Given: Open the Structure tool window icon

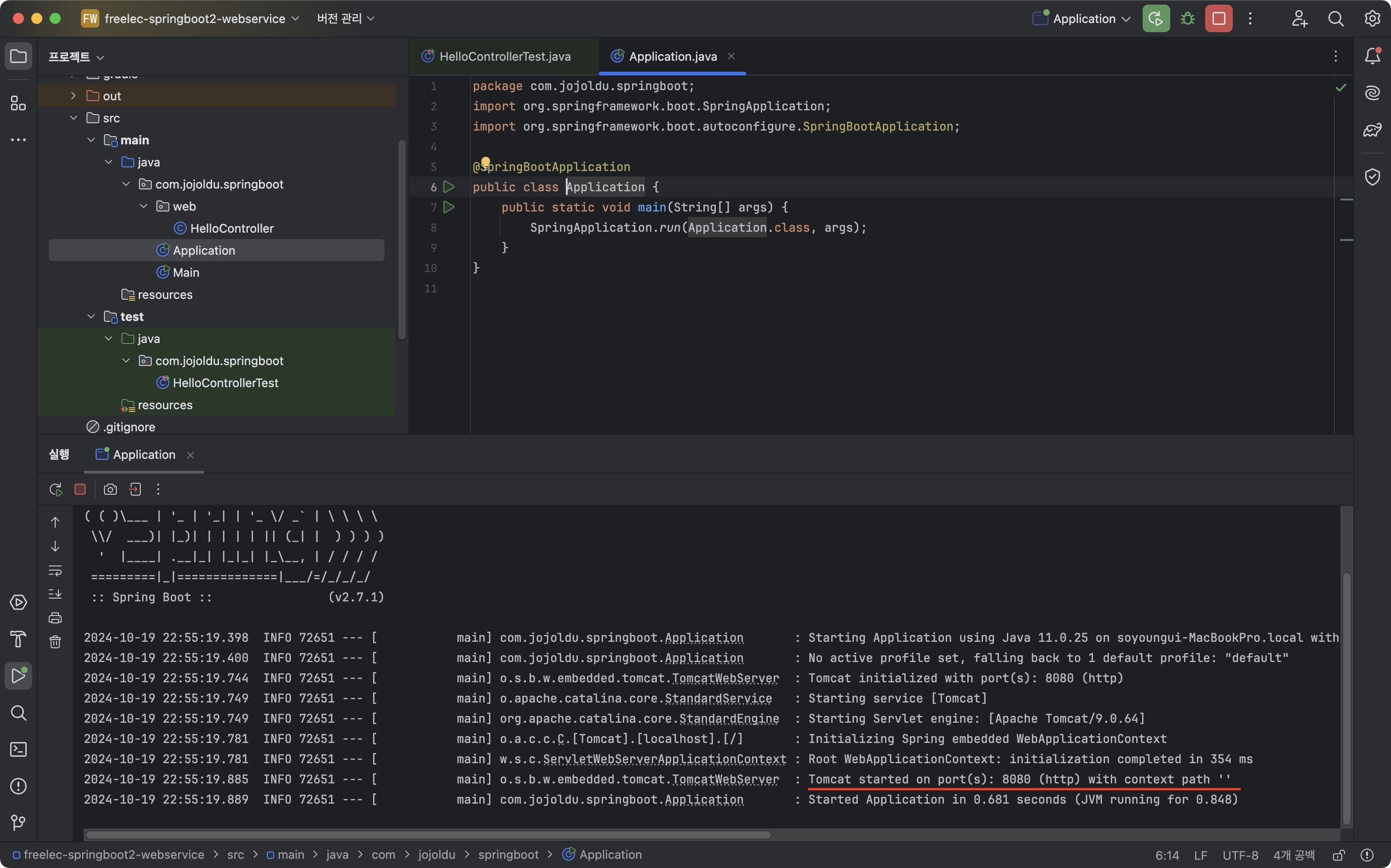Looking at the screenshot, I should 18,103.
